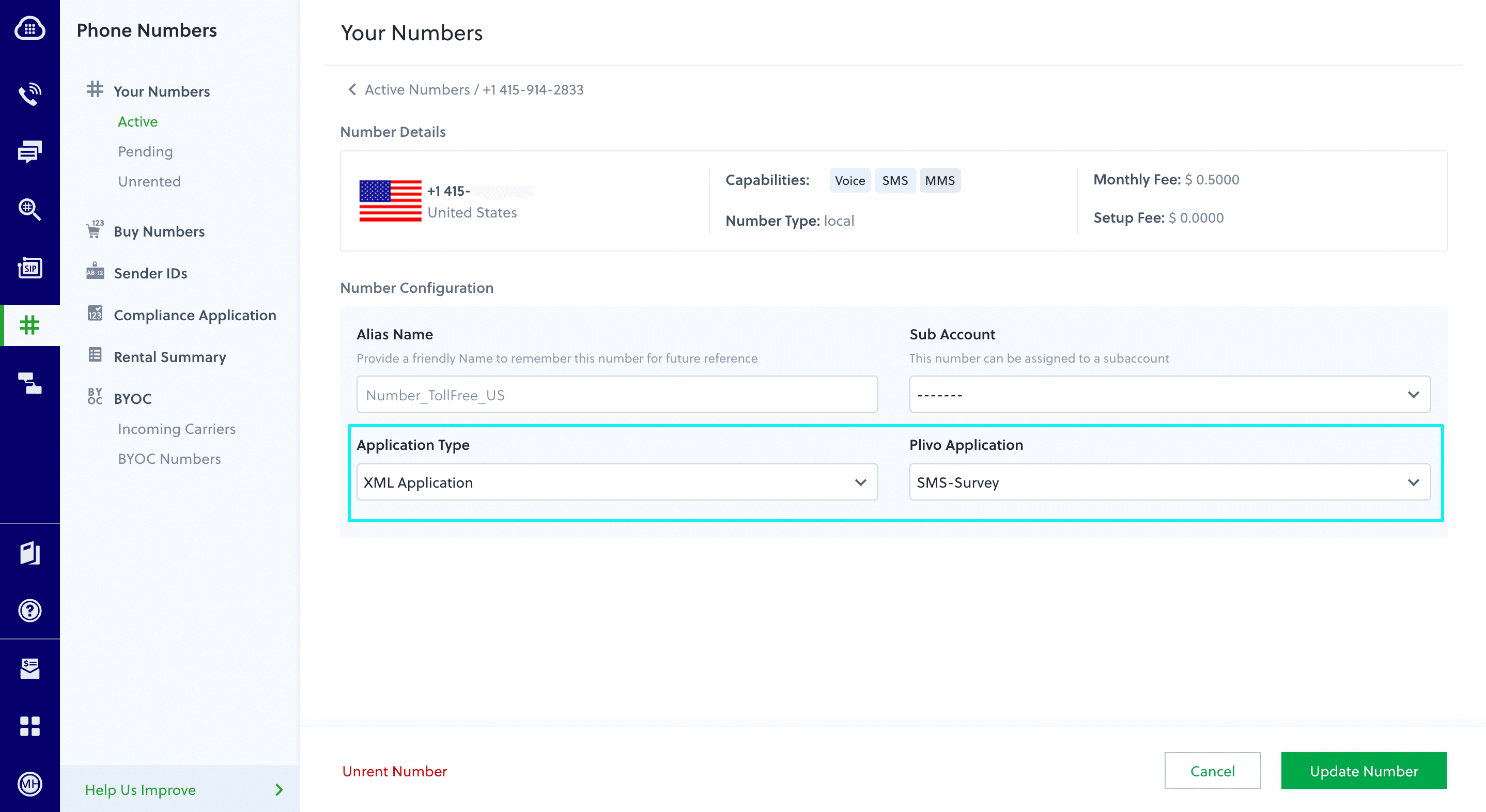Click the active Phone Numbers hash icon
The width and height of the screenshot is (1486, 812).
pyautogui.click(x=30, y=325)
